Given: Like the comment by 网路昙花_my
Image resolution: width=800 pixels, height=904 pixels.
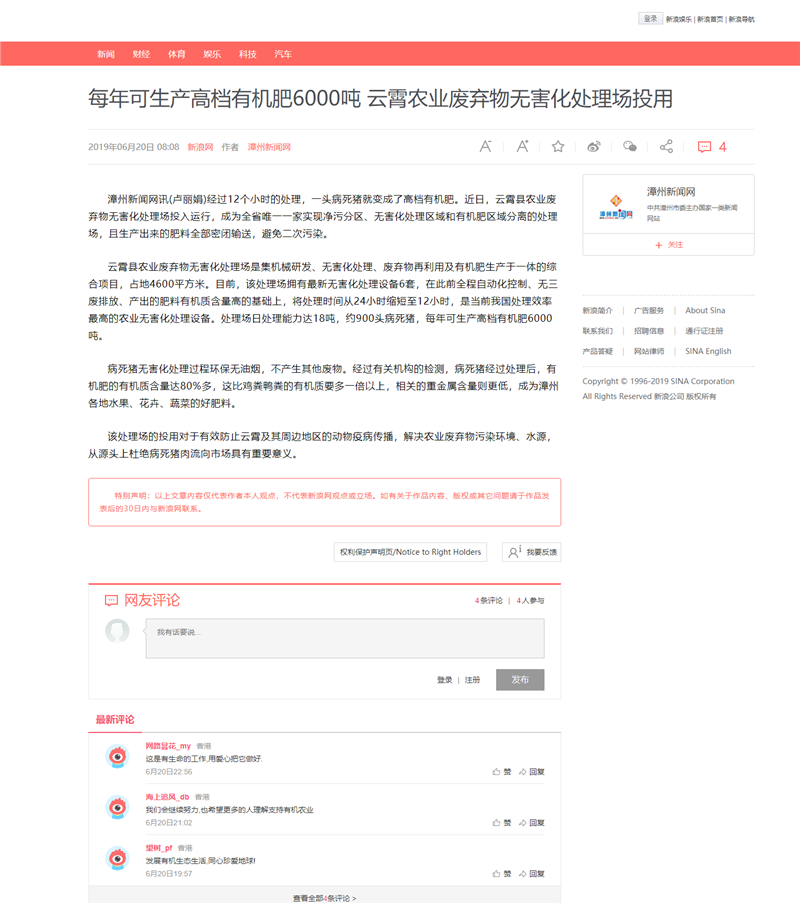Looking at the screenshot, I should (501, 772).
